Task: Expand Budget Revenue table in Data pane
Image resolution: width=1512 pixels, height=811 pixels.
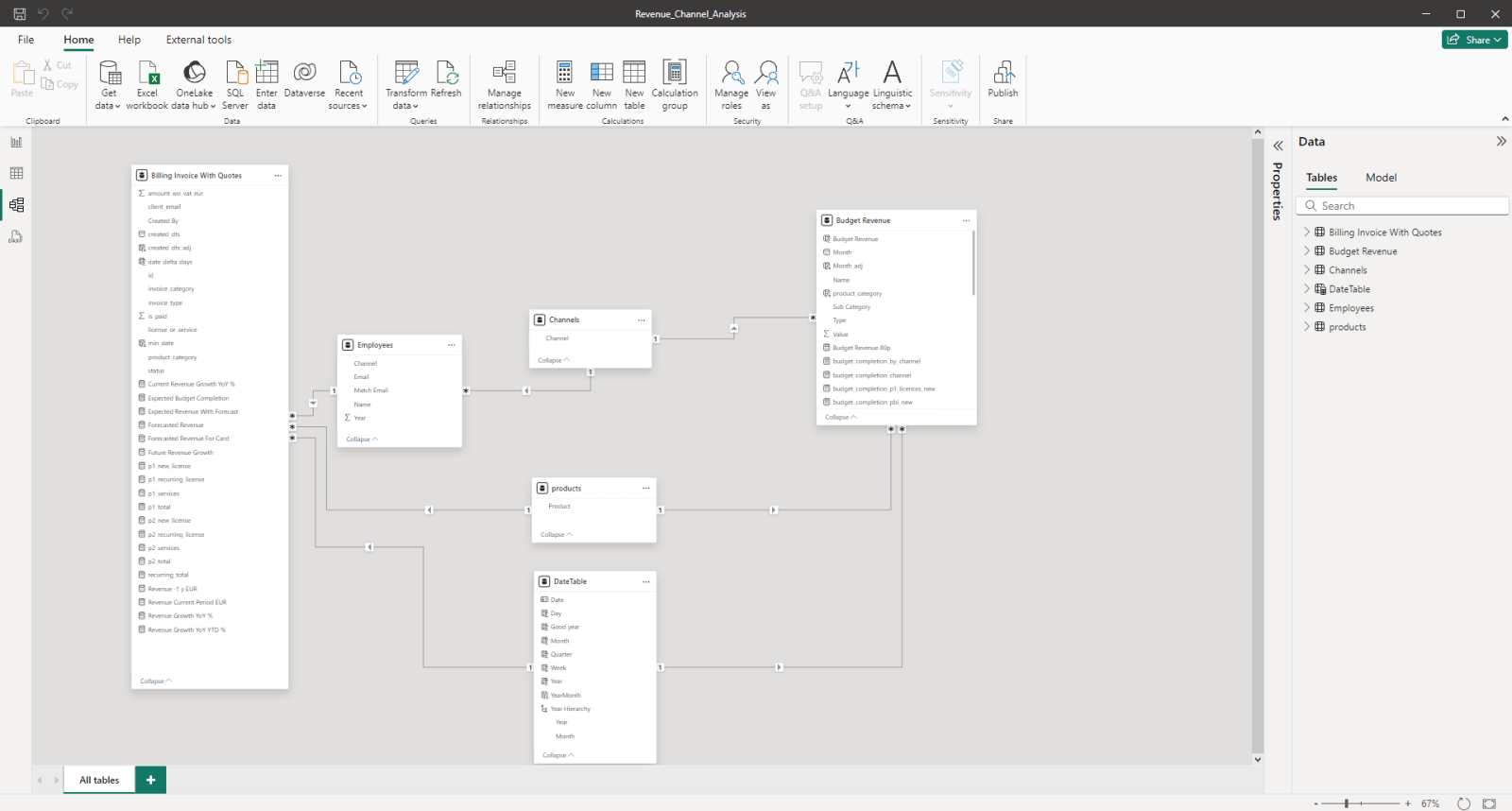Action: point(1307,250)
